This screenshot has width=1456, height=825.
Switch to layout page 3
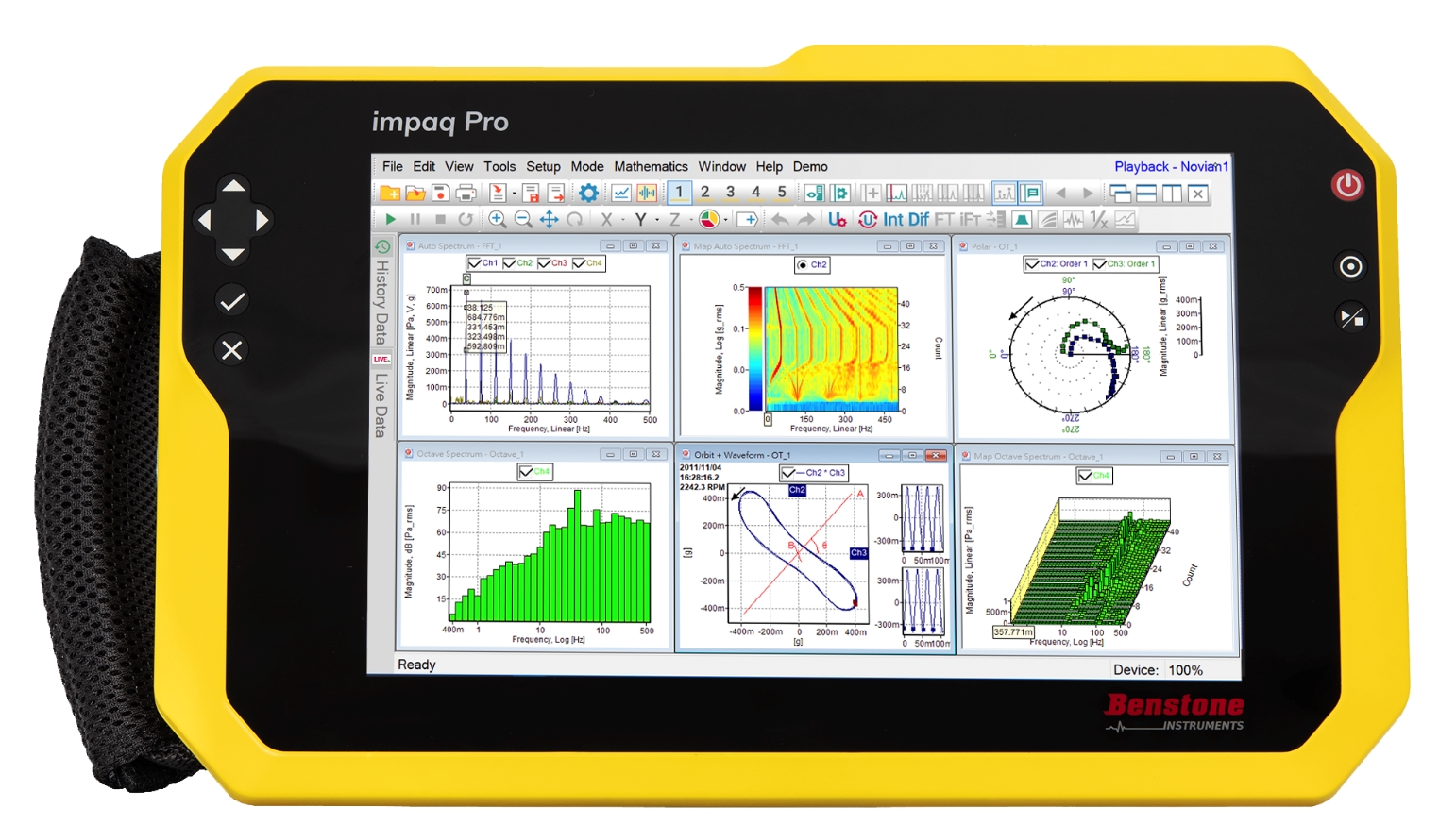coord(730,193)
